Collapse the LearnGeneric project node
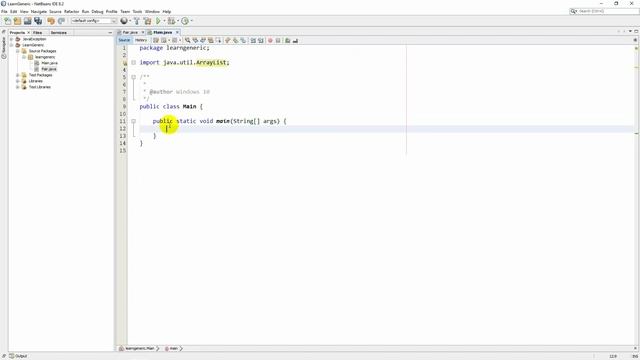The height and width of the screenshot is (360, 640). 12,45
